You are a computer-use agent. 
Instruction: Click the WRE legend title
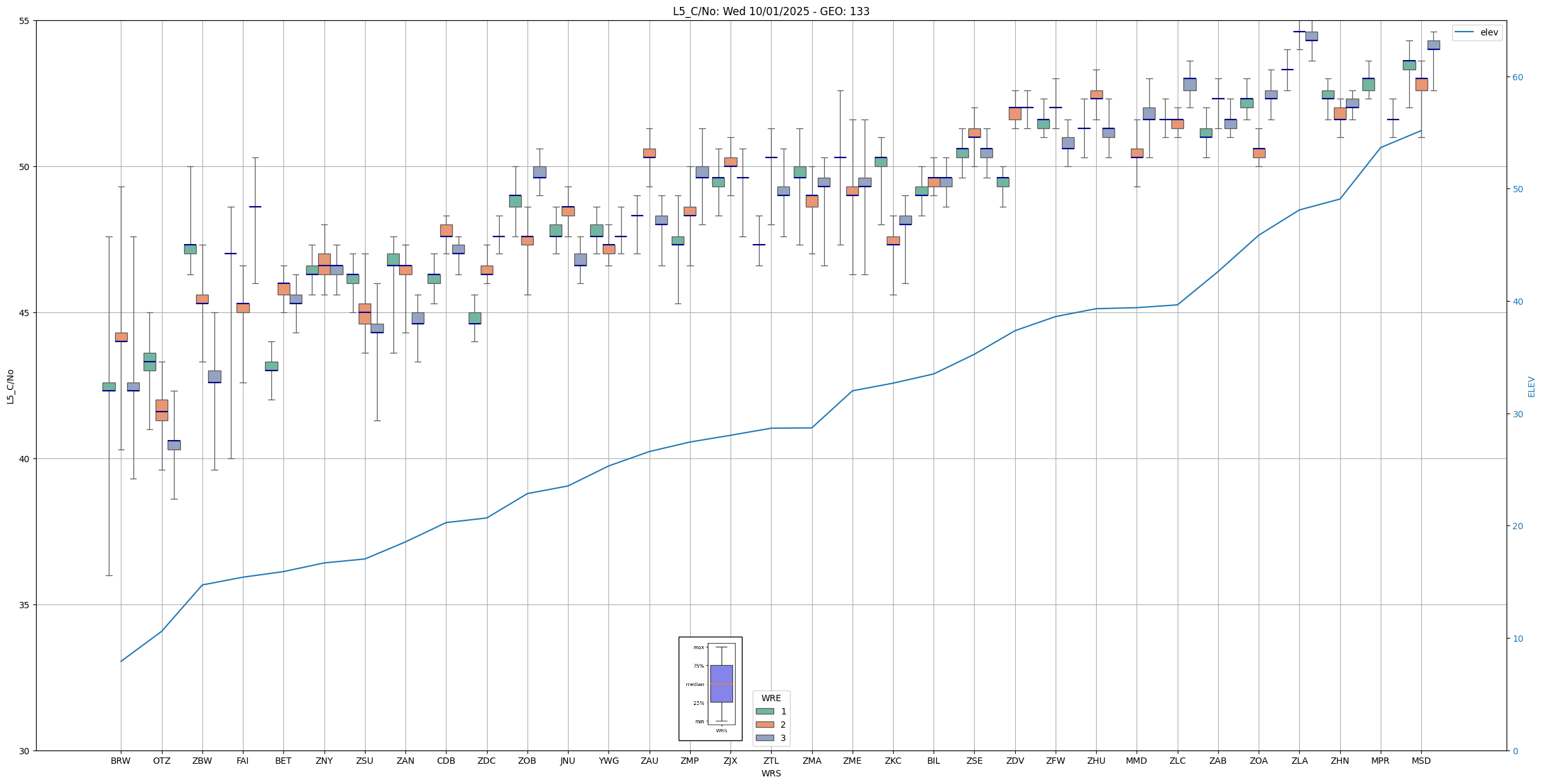click(770, 698)
